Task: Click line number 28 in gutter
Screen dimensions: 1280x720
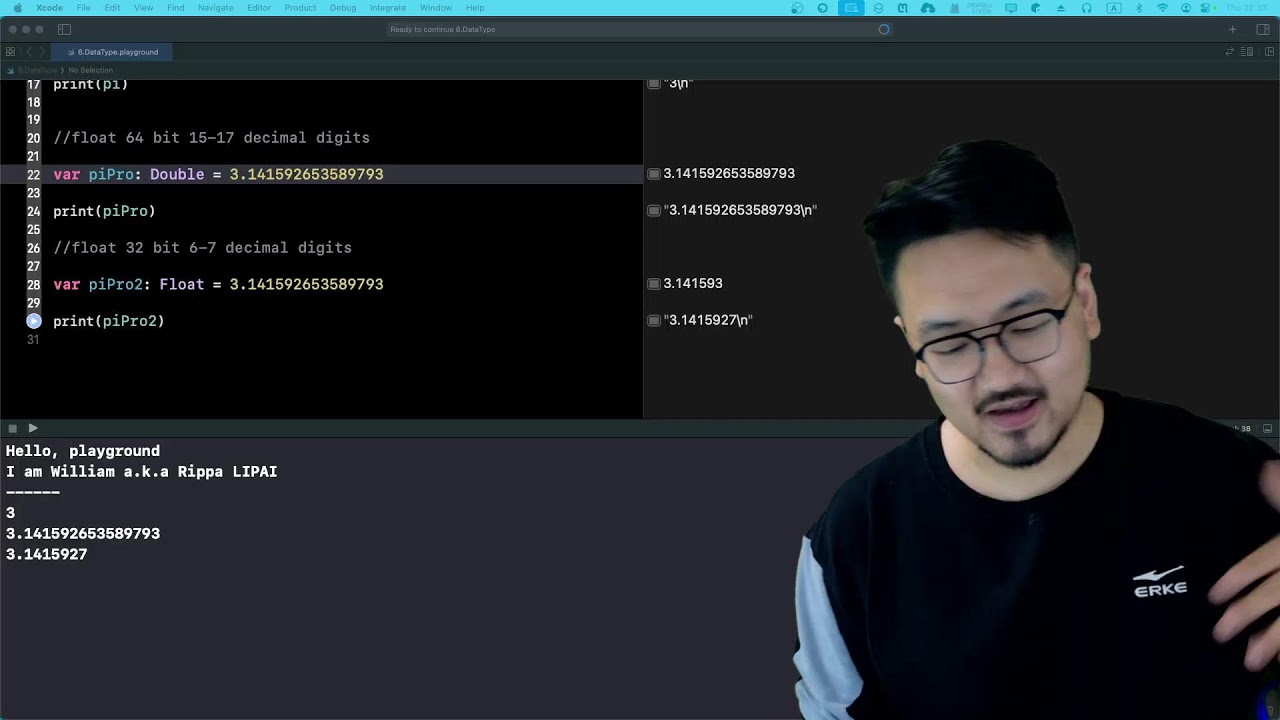Action: tap(33, 285)
